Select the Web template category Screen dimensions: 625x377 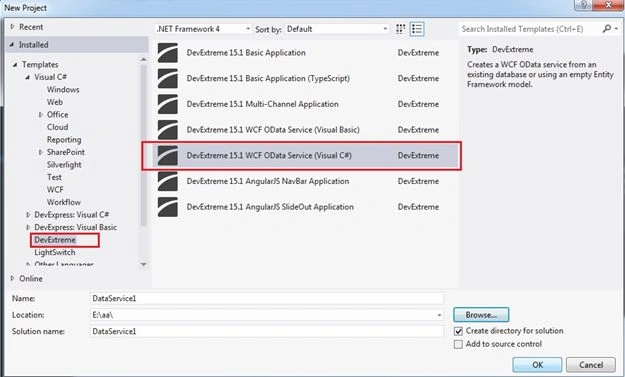55,102
